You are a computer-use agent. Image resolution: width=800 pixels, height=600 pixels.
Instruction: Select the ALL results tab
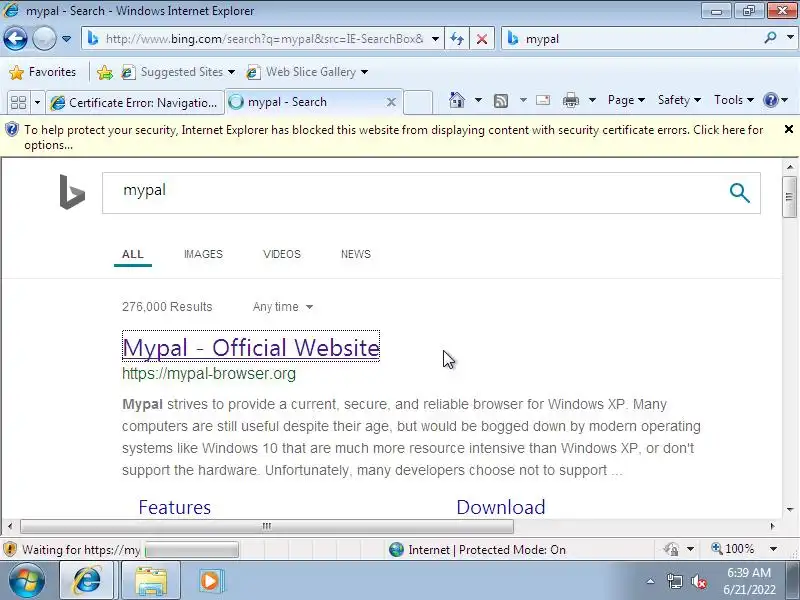(x=133, y=254)
